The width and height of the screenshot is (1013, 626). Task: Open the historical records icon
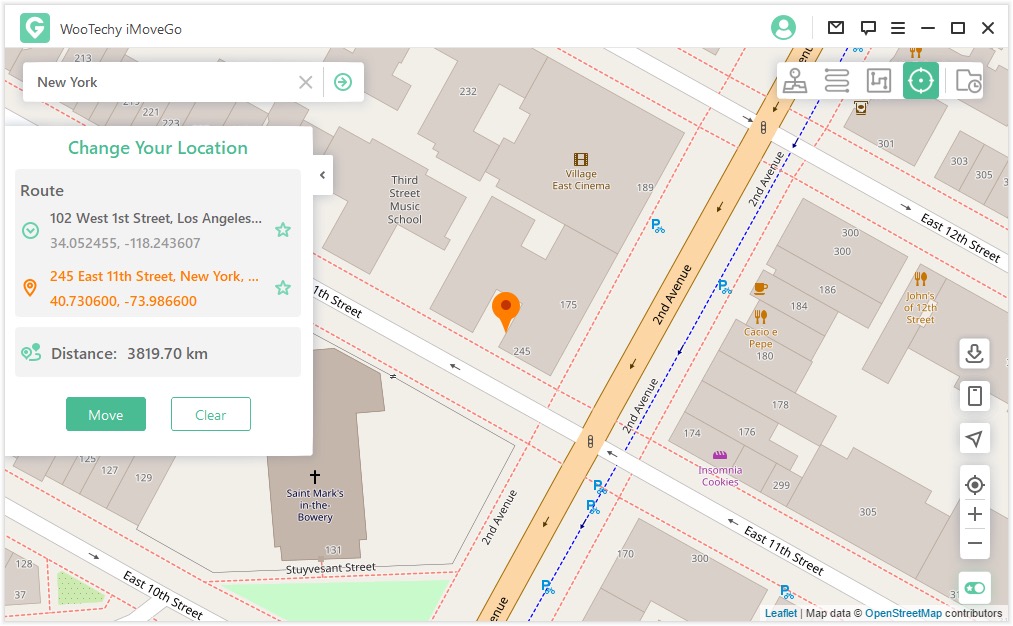pyautogui.click(x=968, y=81)
